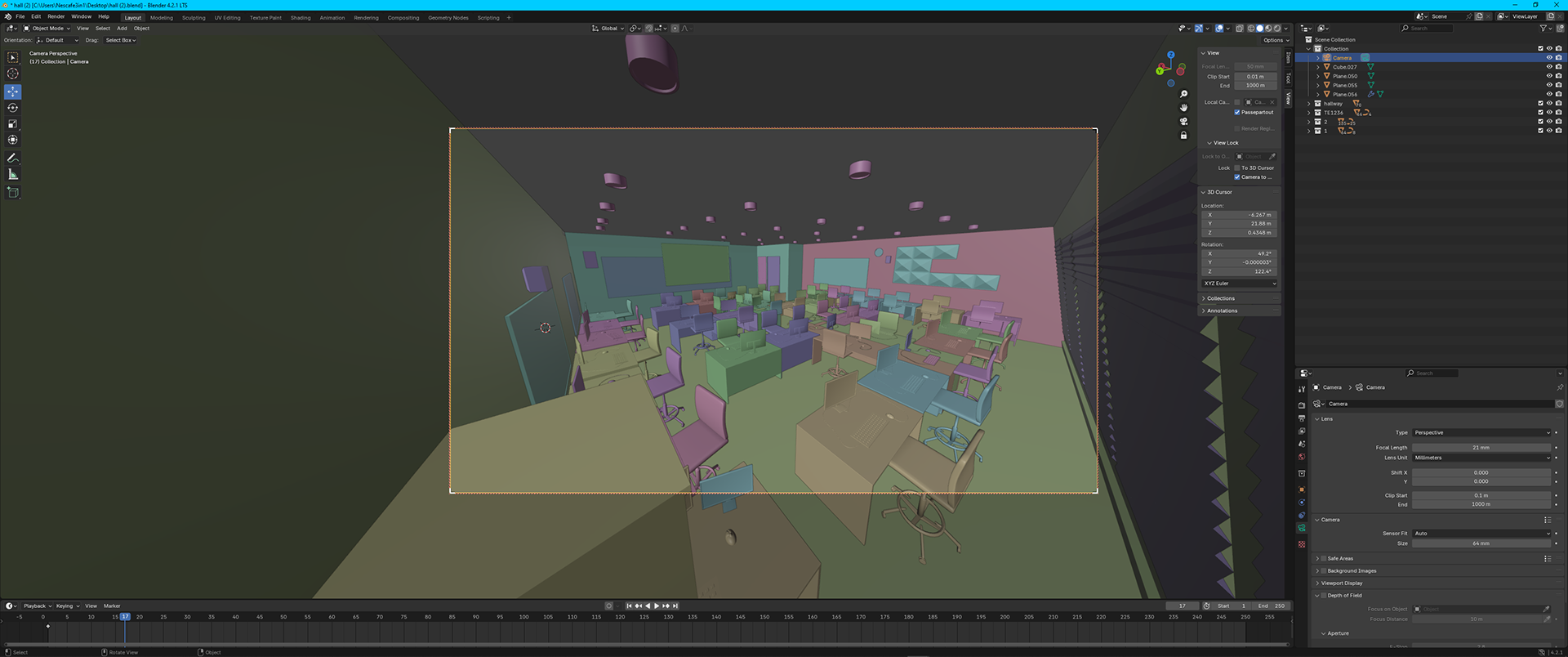
Task: Open the Object properties tab icon
Action: [1302, 489]
